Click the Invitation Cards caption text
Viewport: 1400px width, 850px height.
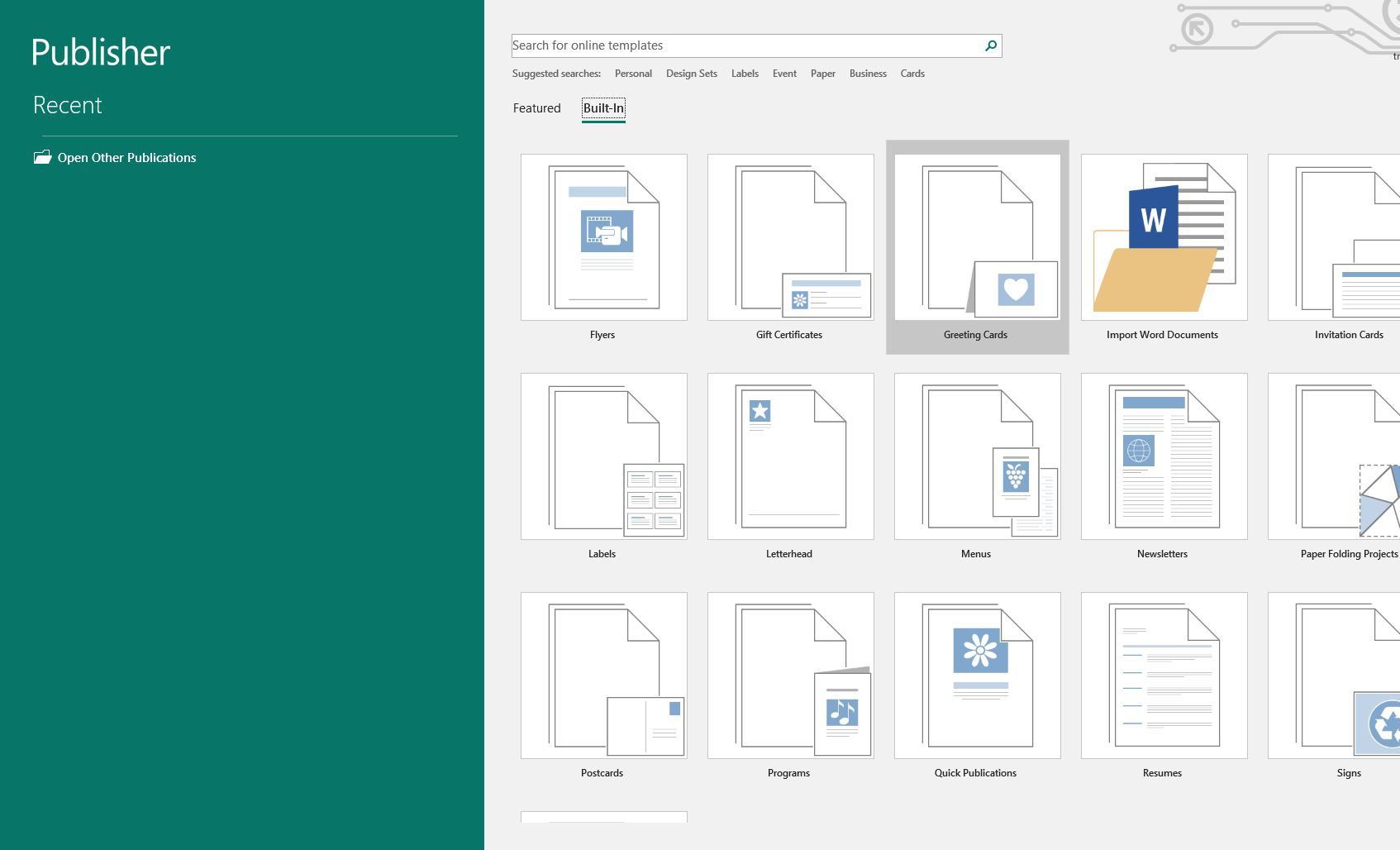(1349, 335)
